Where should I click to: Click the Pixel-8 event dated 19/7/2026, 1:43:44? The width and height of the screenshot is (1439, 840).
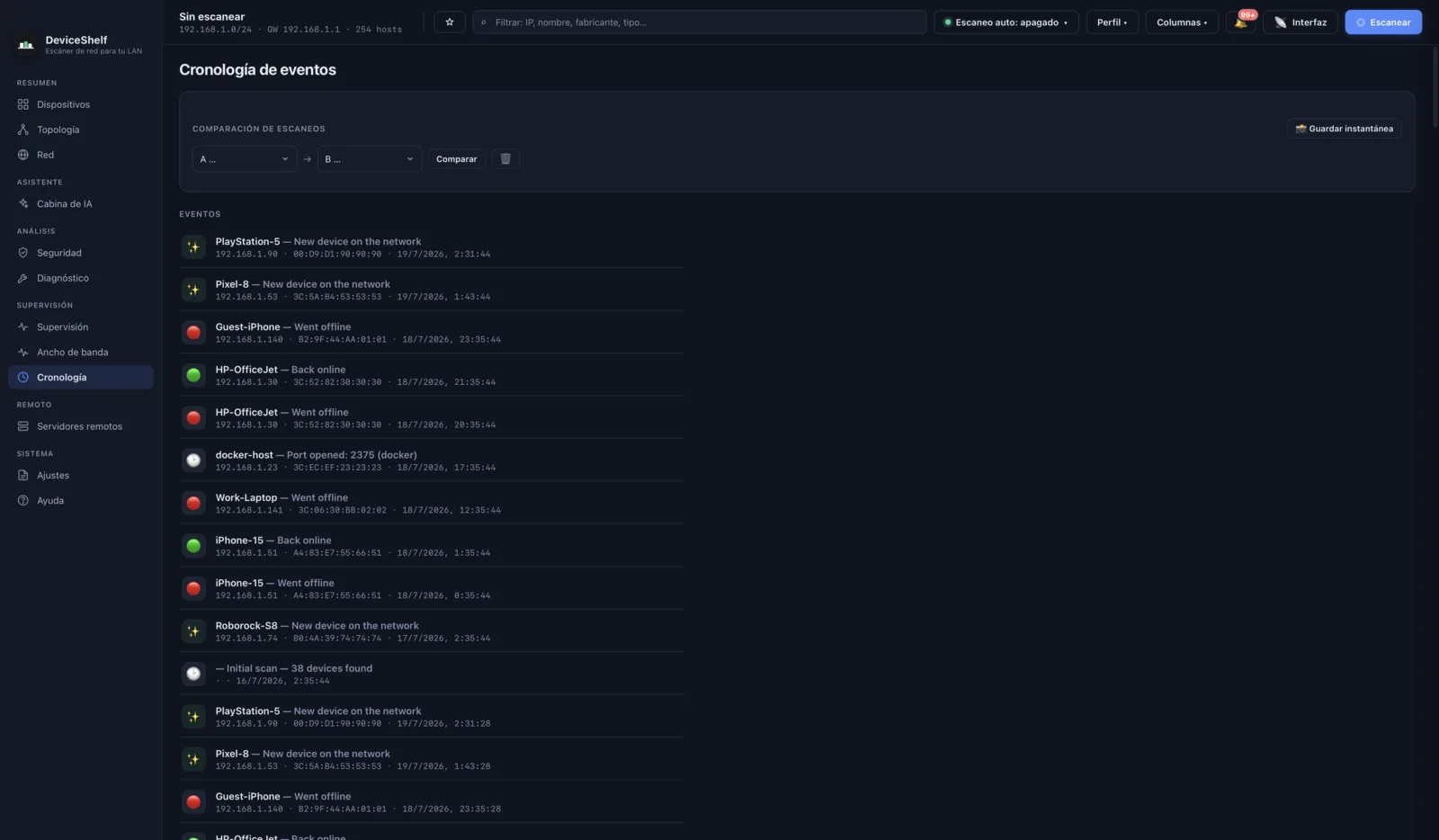click(432, 290)
